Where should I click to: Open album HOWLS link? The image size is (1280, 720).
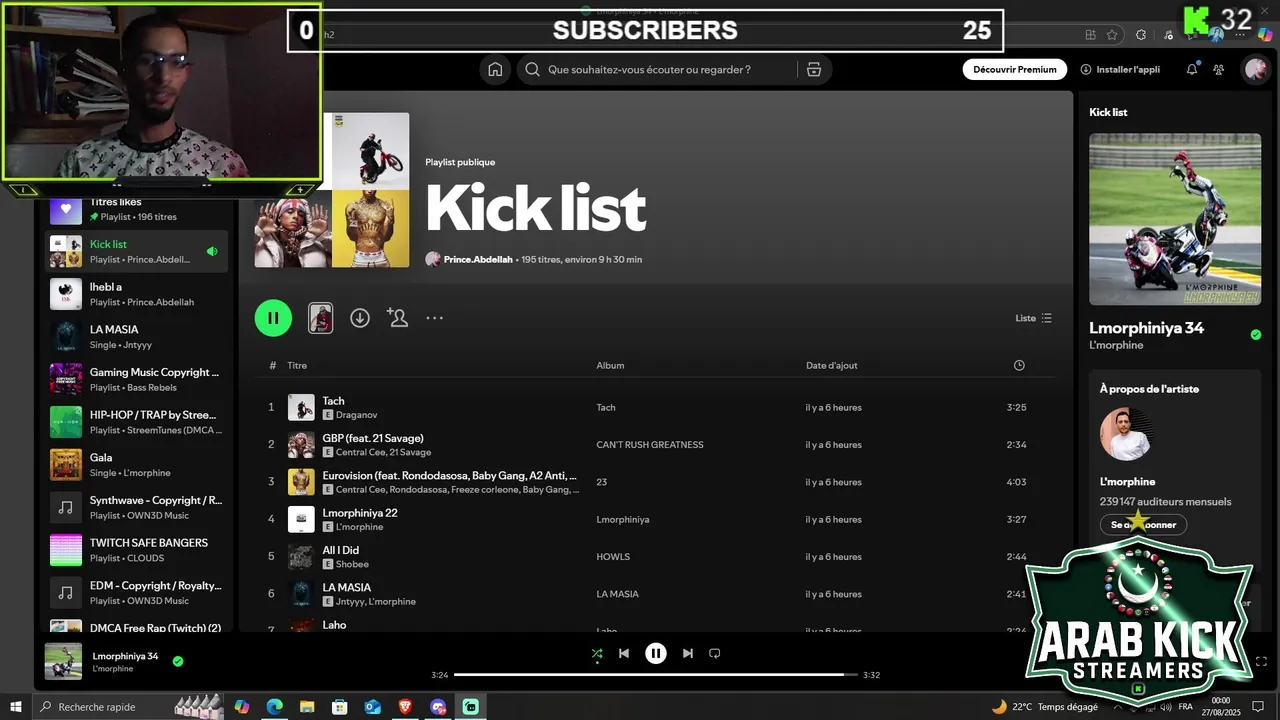pyautogui.click(x=613, y=557)
